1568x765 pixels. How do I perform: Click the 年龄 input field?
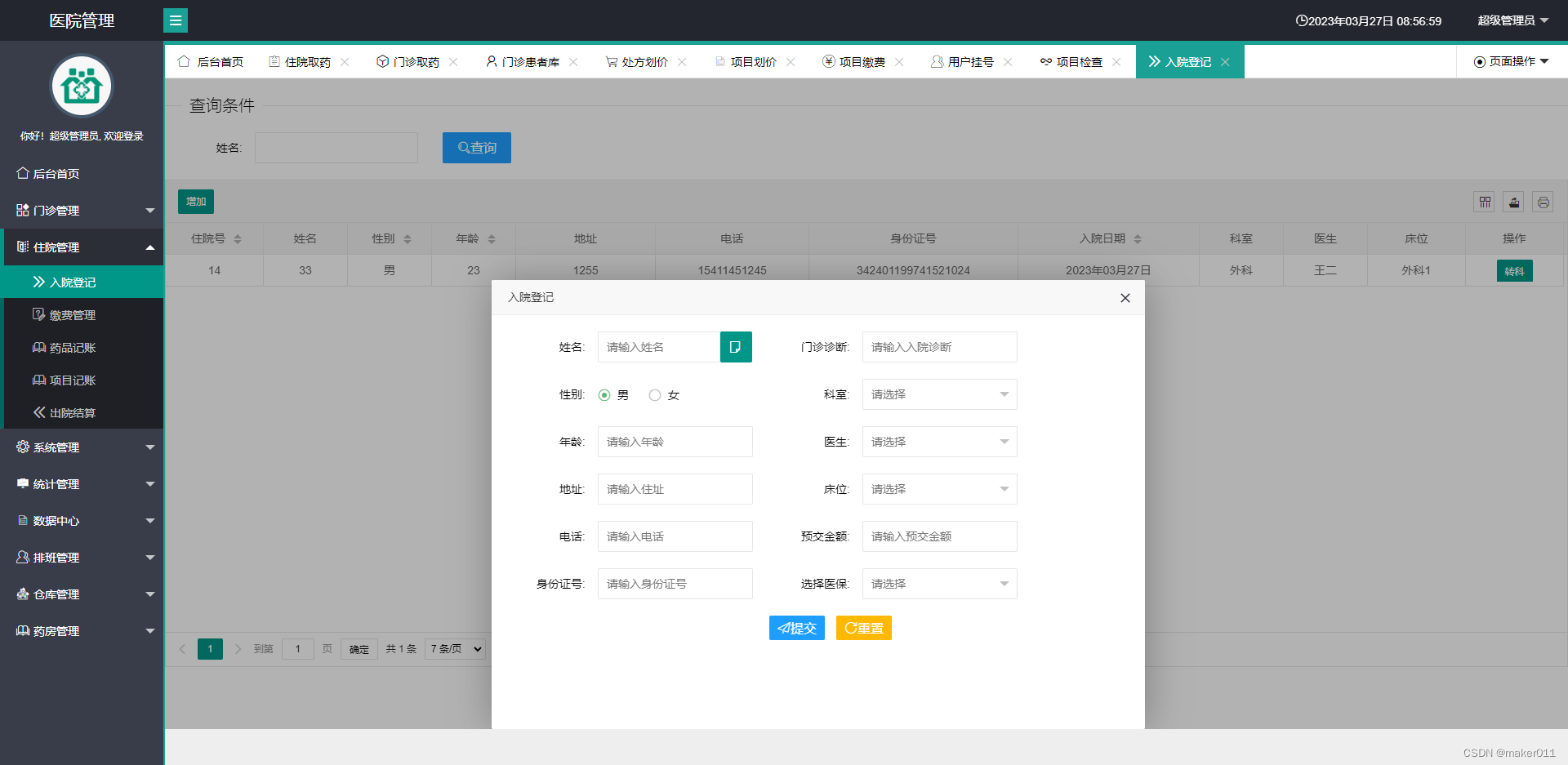click(x=675, y=442)
